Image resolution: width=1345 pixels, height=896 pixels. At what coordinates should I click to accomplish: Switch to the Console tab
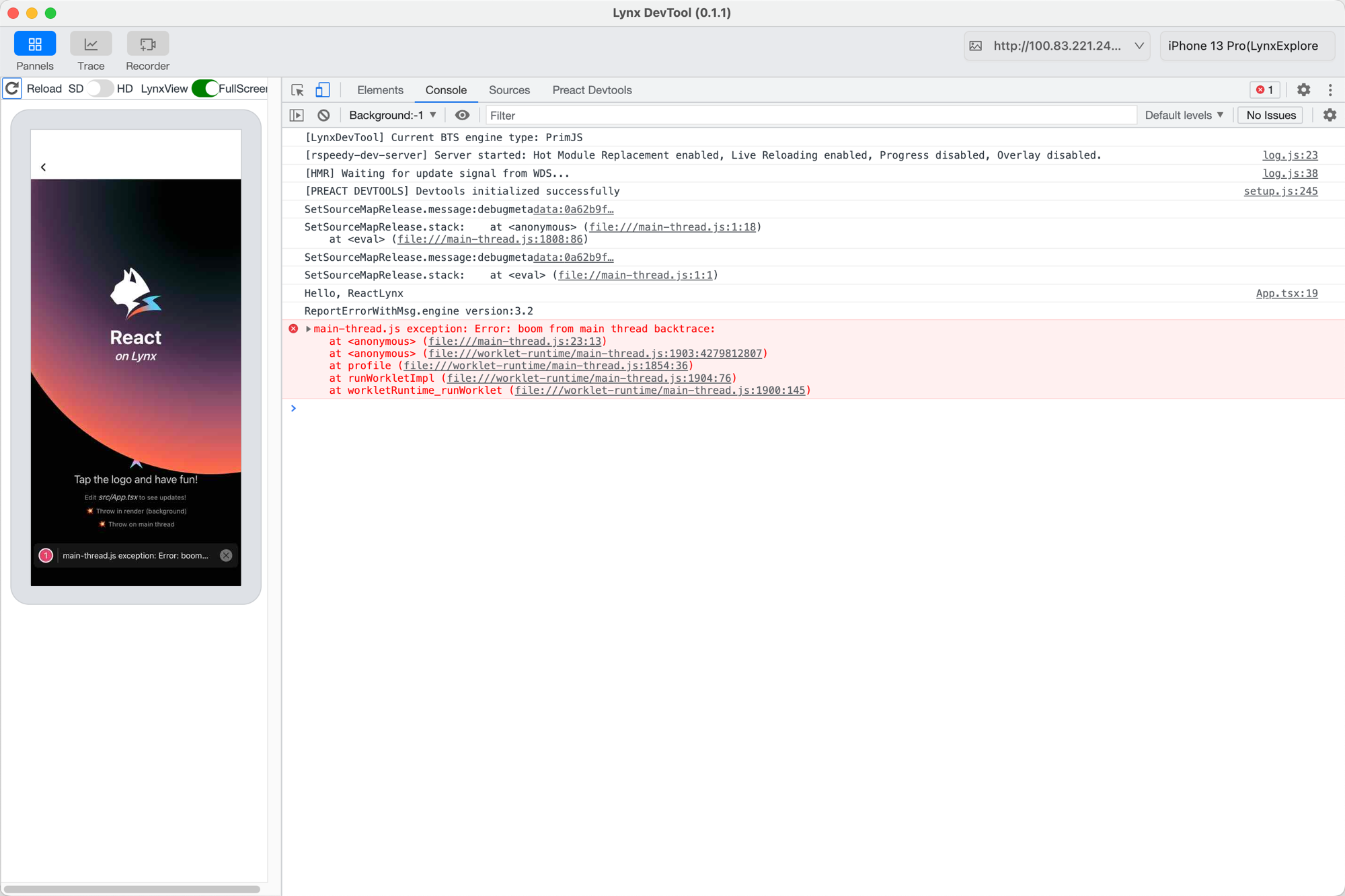coord(446,90)
